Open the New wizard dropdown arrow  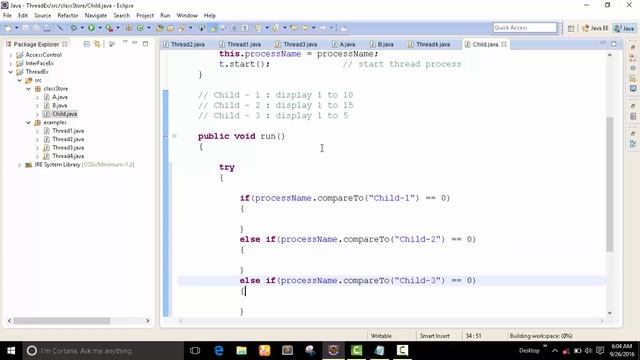click(x=16, y=28)
